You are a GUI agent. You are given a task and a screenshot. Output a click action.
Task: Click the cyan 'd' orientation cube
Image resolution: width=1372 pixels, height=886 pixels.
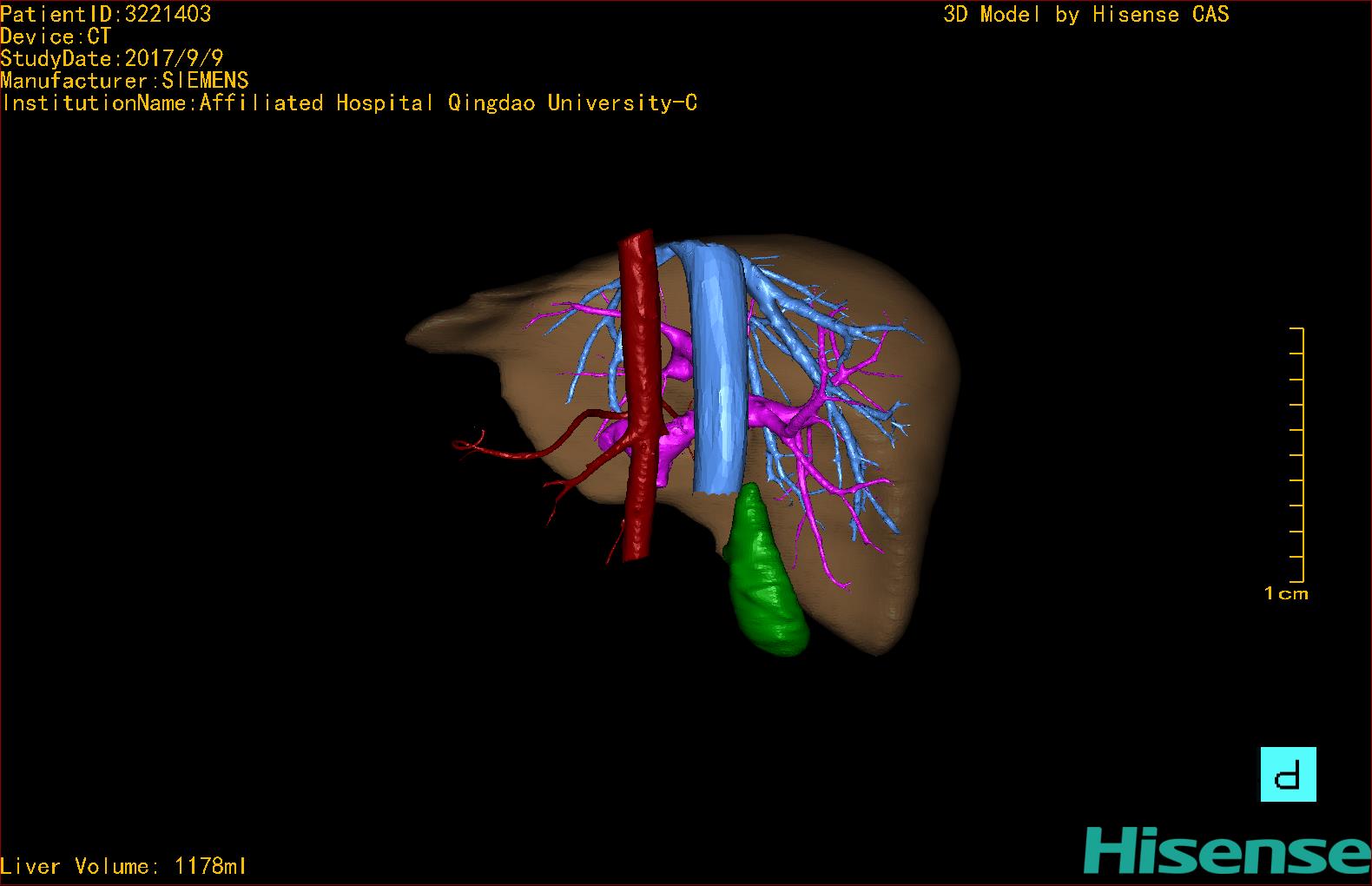(x=1288, y=774)
